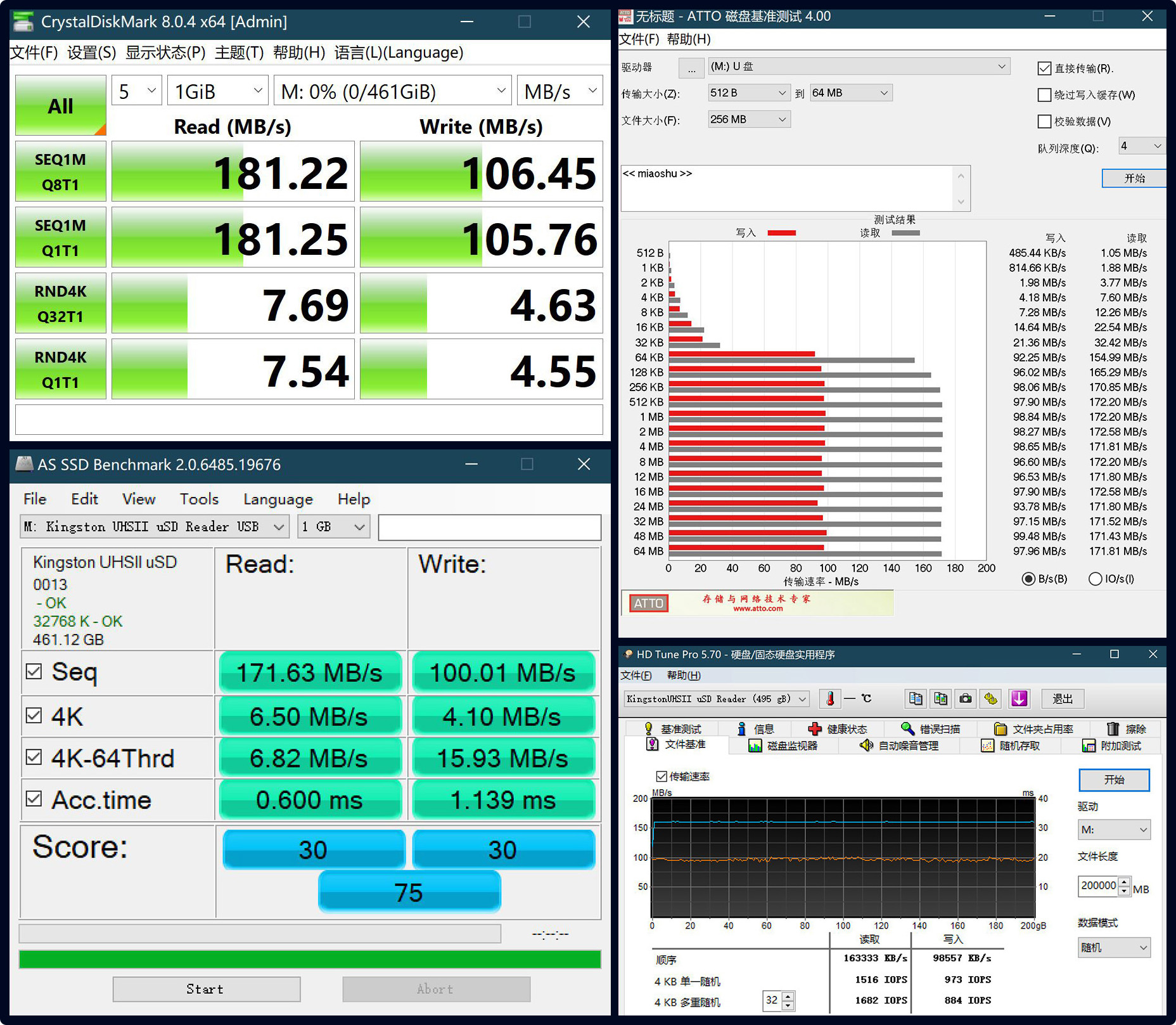Toggle 传输速率 checkbox in HD Tune

(x=661, y=776)
